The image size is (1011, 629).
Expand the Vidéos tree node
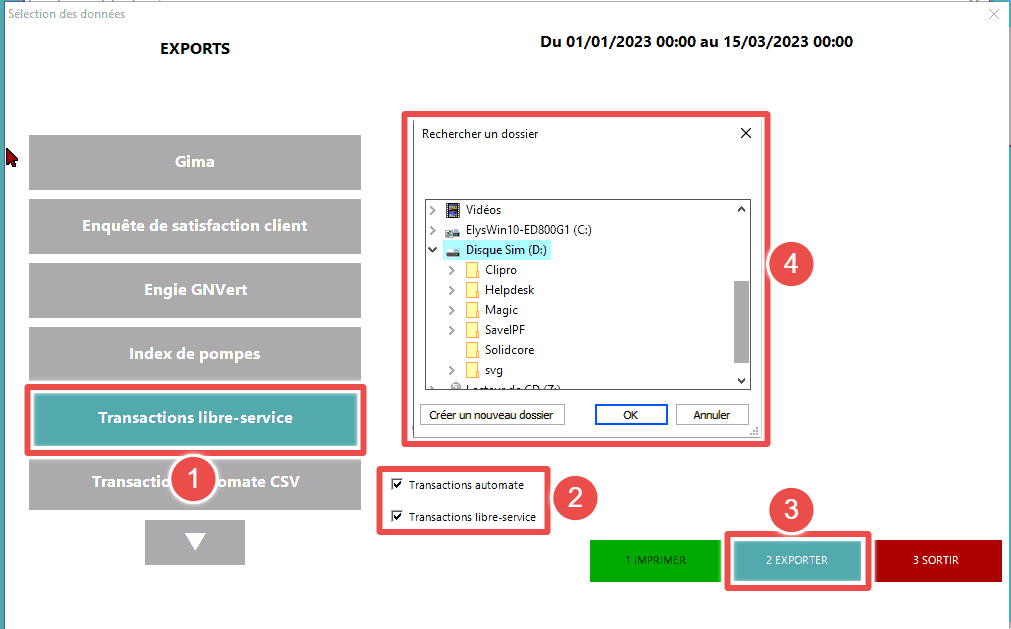(433, 210)
